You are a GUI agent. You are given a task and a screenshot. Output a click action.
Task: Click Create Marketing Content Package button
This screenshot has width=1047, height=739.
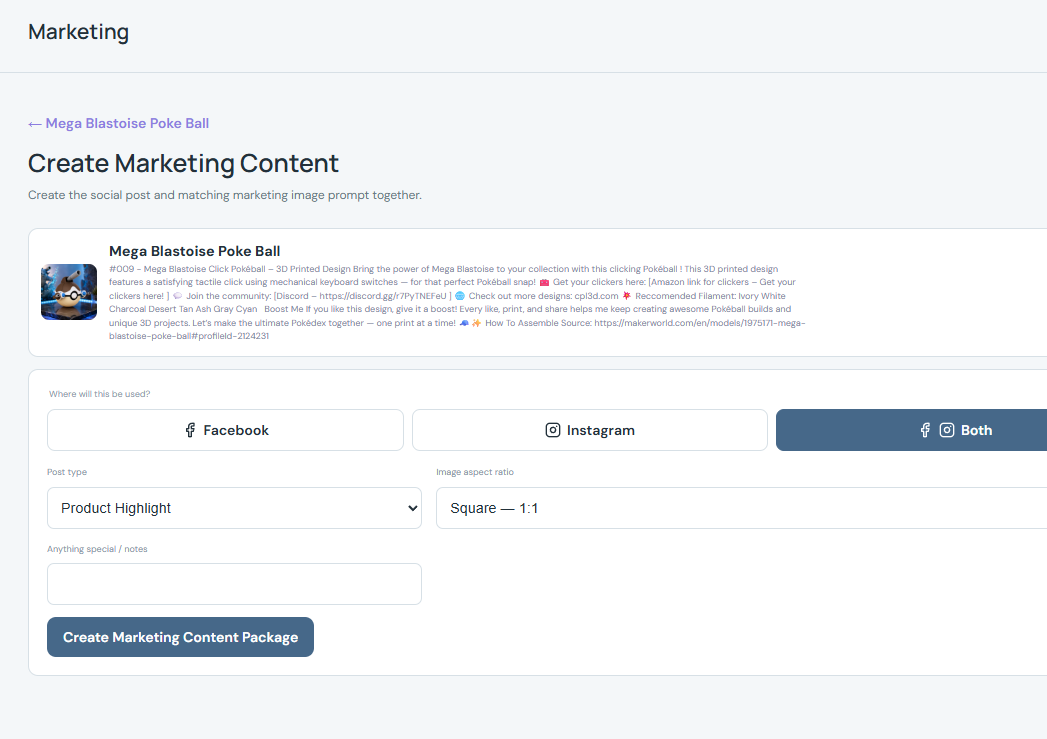coord(180,637)
